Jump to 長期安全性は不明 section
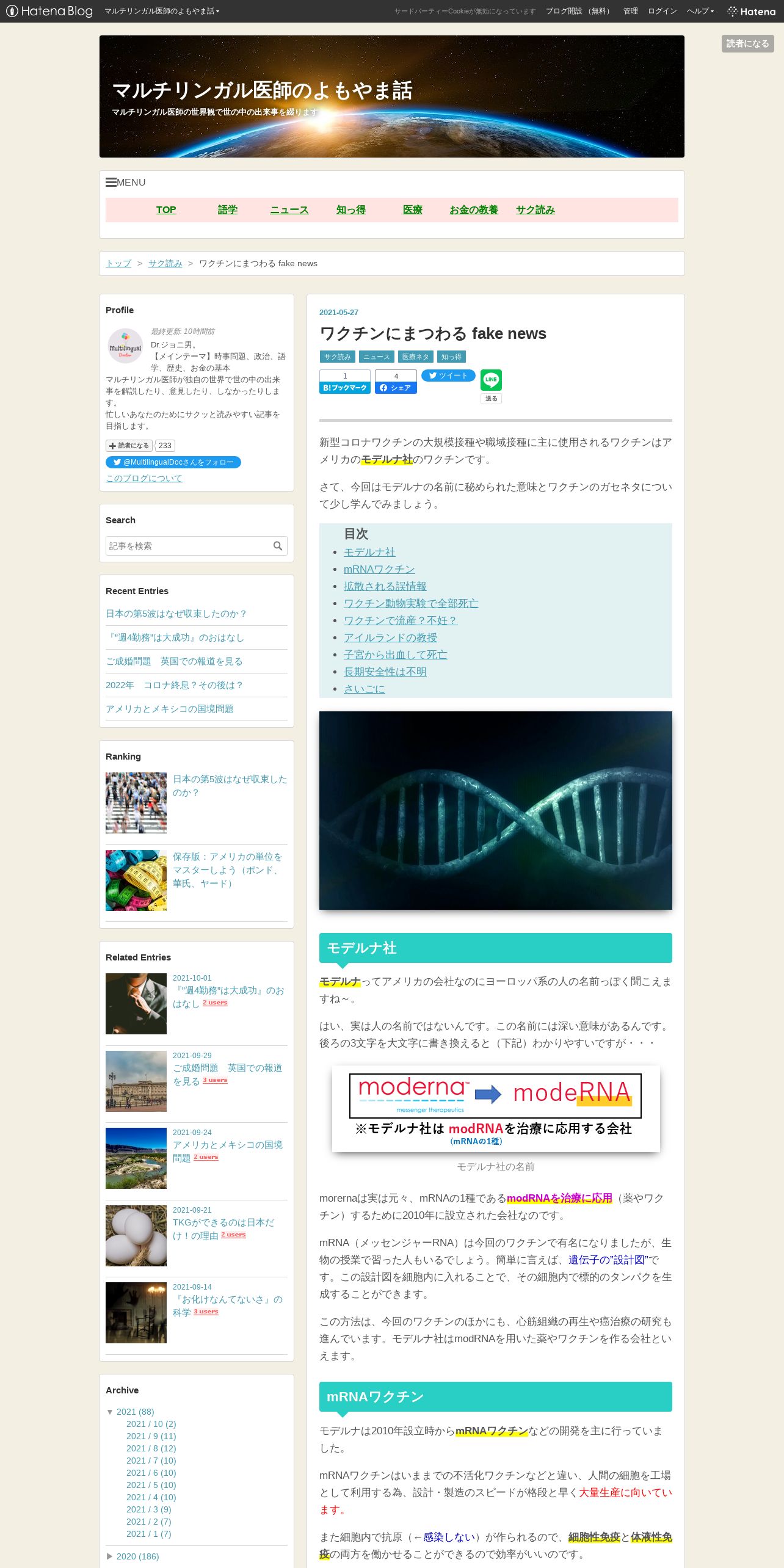784x1568 pixels. coord(385,672)
